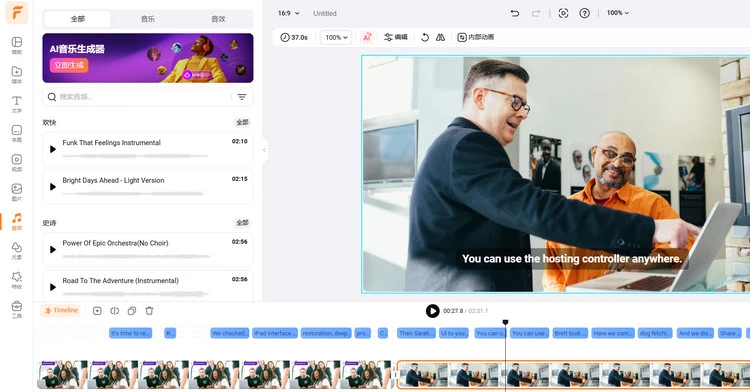
Task: Open the top bar 100% zoom dropdown
Action: pyautogui.click(x=618, y=13)
